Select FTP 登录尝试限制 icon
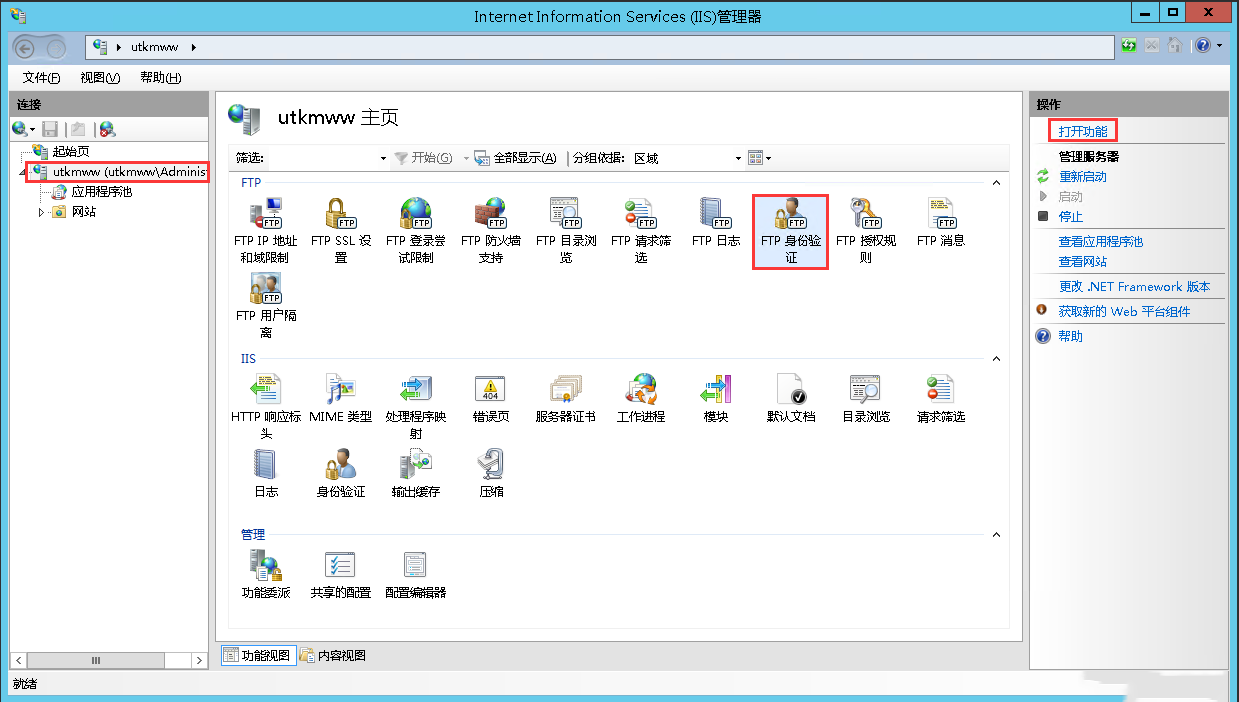 point(415,230)
